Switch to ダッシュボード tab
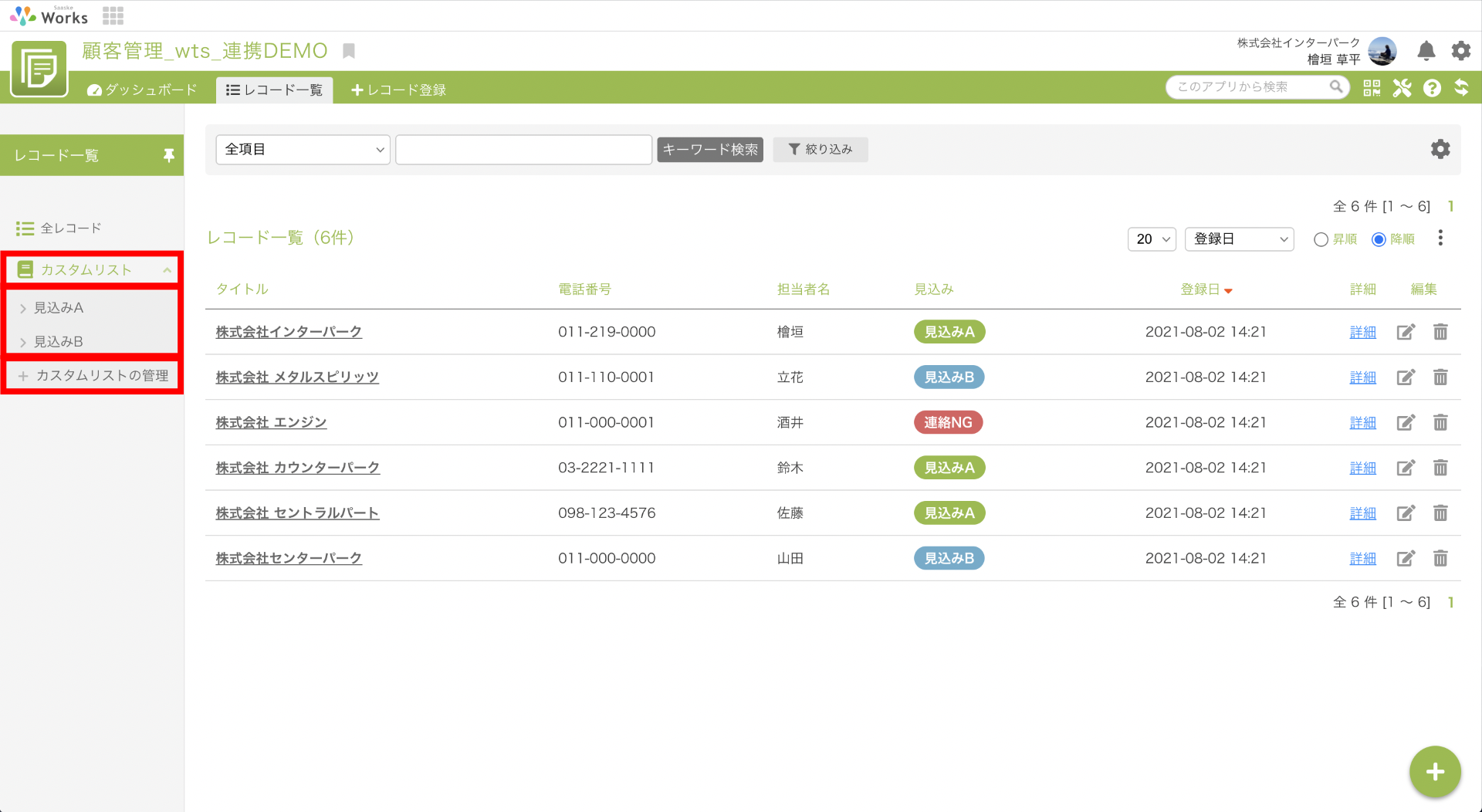 (x=142, y=90)
